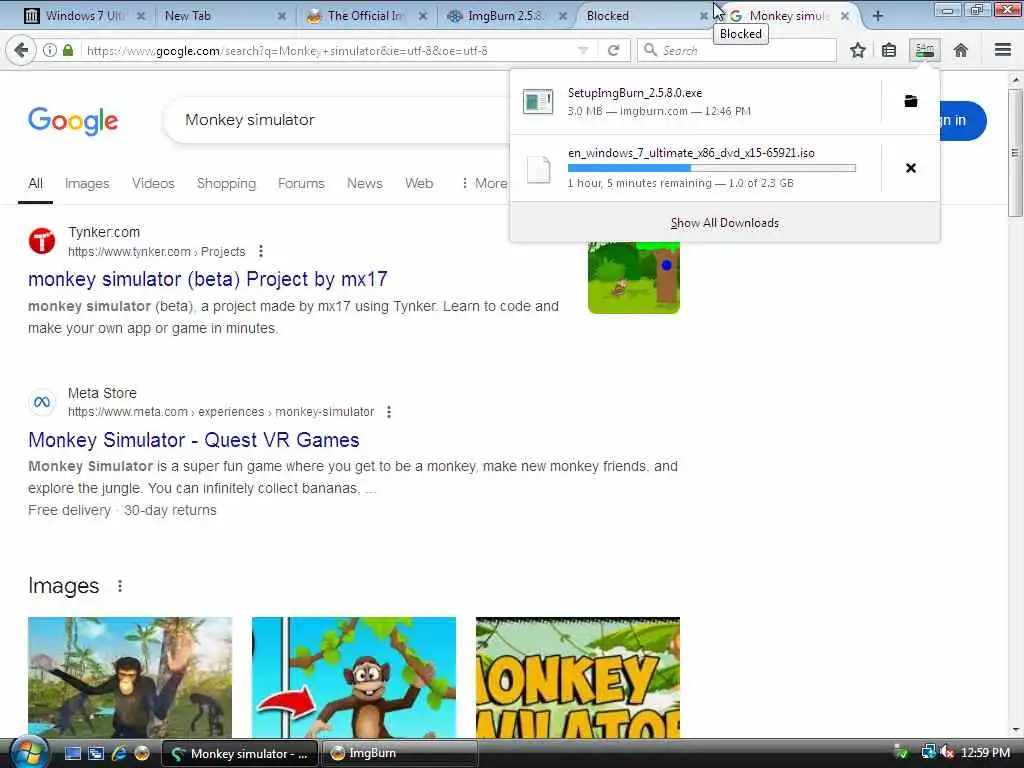Expand the More filters dropdown
This screenshot has height=768, width=1024.
pos(484,184)
